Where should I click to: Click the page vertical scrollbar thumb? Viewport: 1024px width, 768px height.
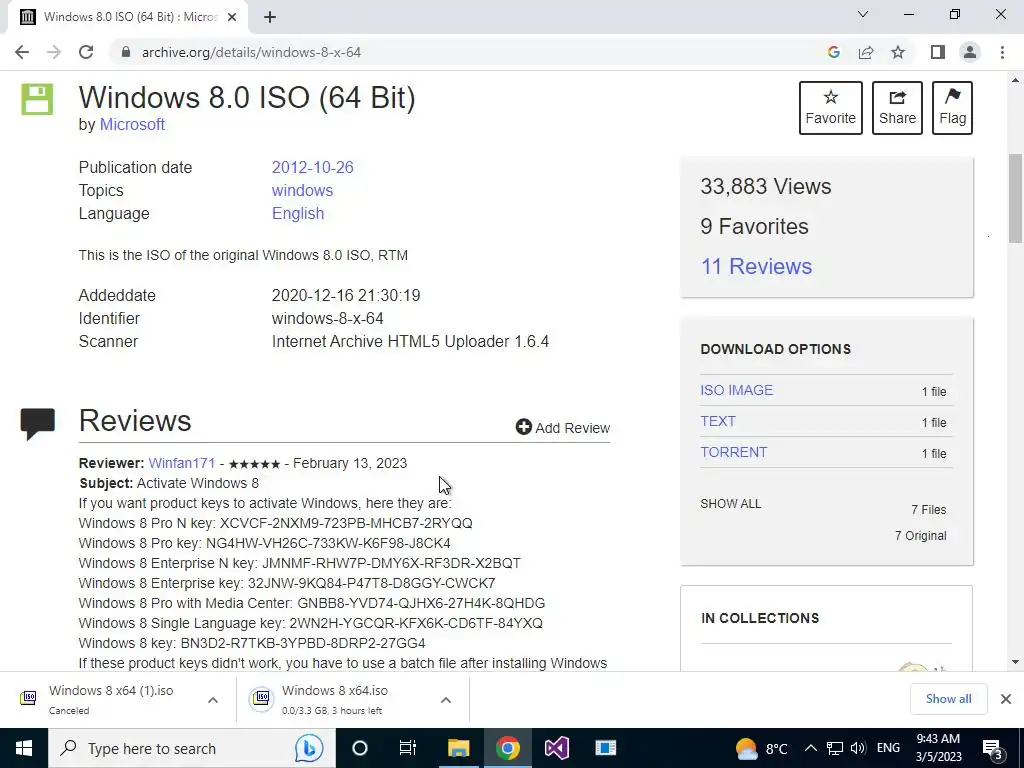click(1015, 199)
